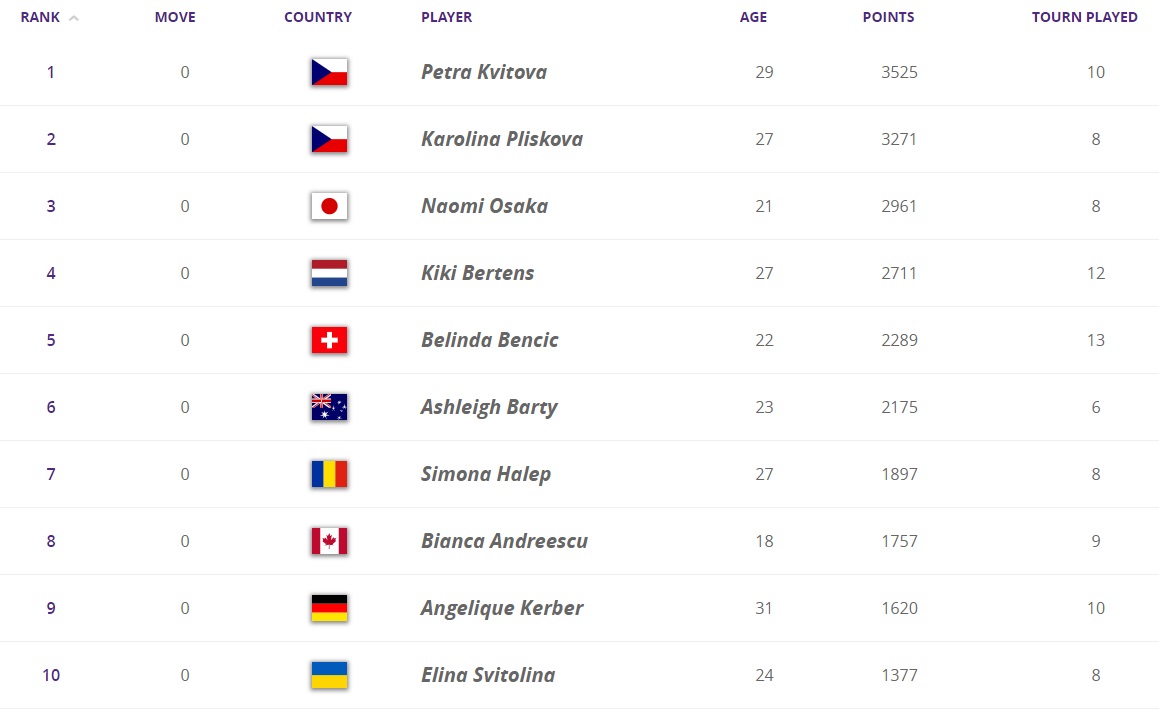Click the Country column header
The height and width of the screenshot is (713, 1159).
318,17
